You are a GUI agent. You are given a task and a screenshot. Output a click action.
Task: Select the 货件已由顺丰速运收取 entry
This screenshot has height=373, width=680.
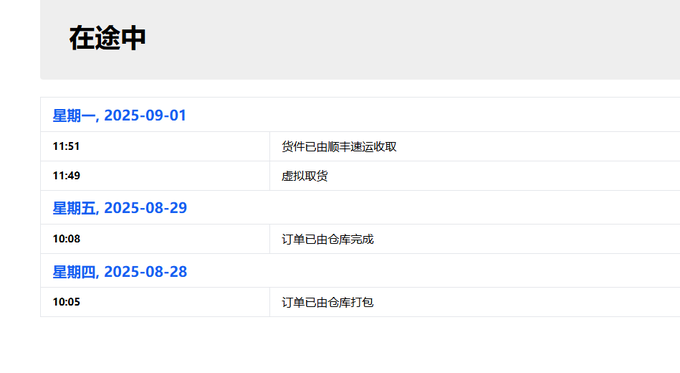pos(339,147)
